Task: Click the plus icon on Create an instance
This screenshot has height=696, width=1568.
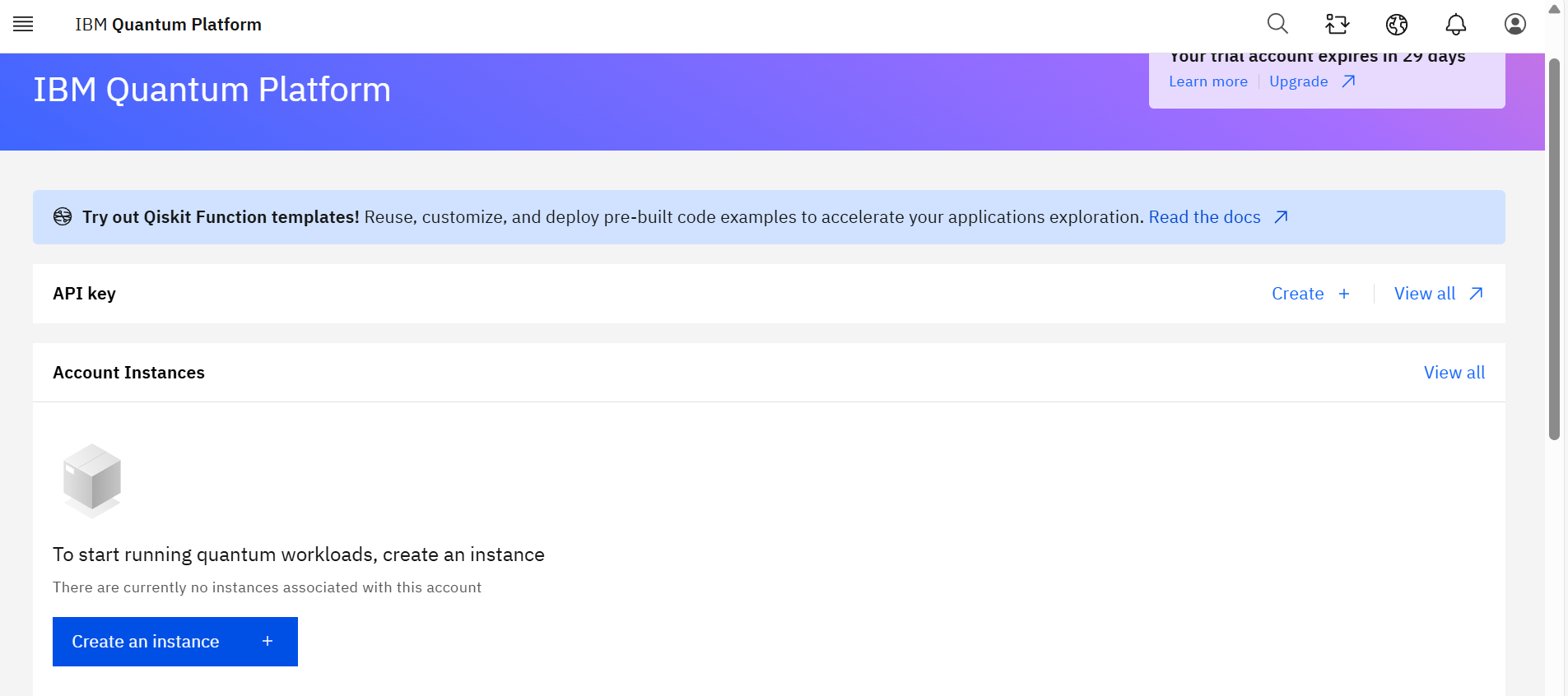Action: (x=268, y=641)
